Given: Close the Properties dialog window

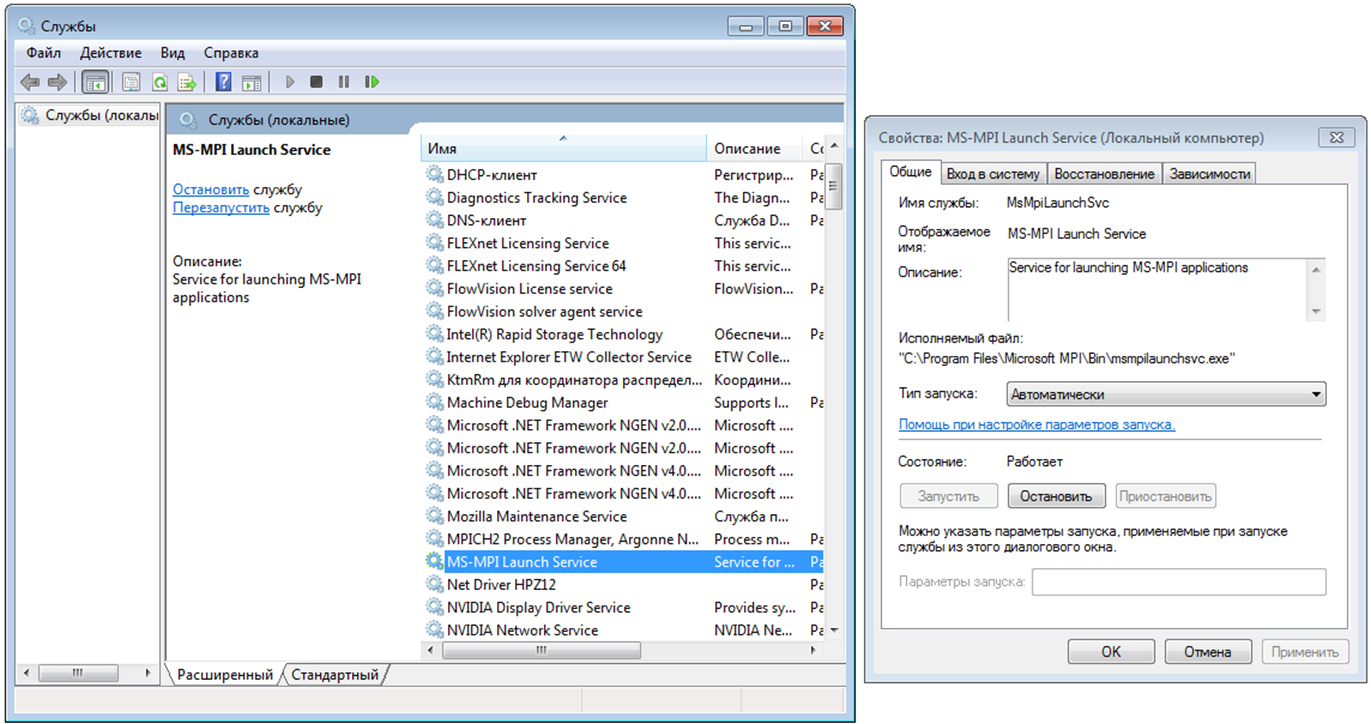Looking at the screenshot, I should point(1337,138).
